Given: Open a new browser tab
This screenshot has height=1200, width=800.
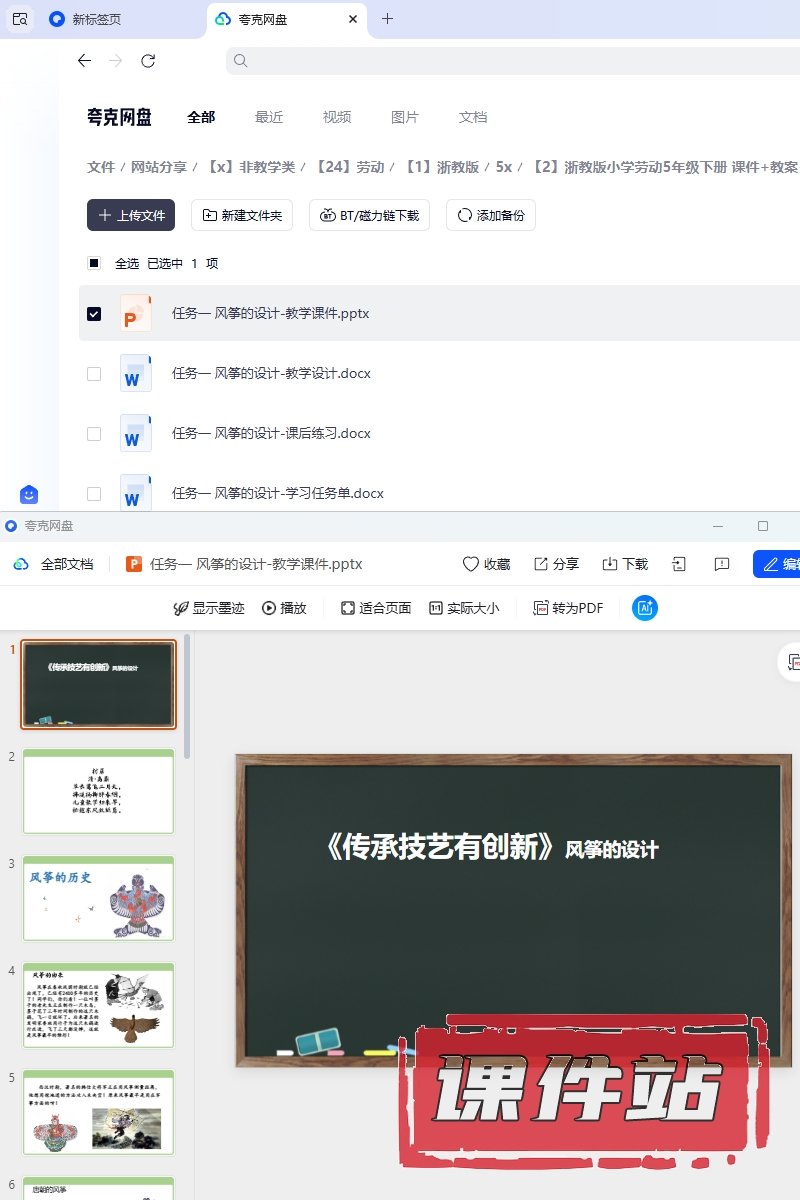Looking at the screenshot, I should pos(388,19).
